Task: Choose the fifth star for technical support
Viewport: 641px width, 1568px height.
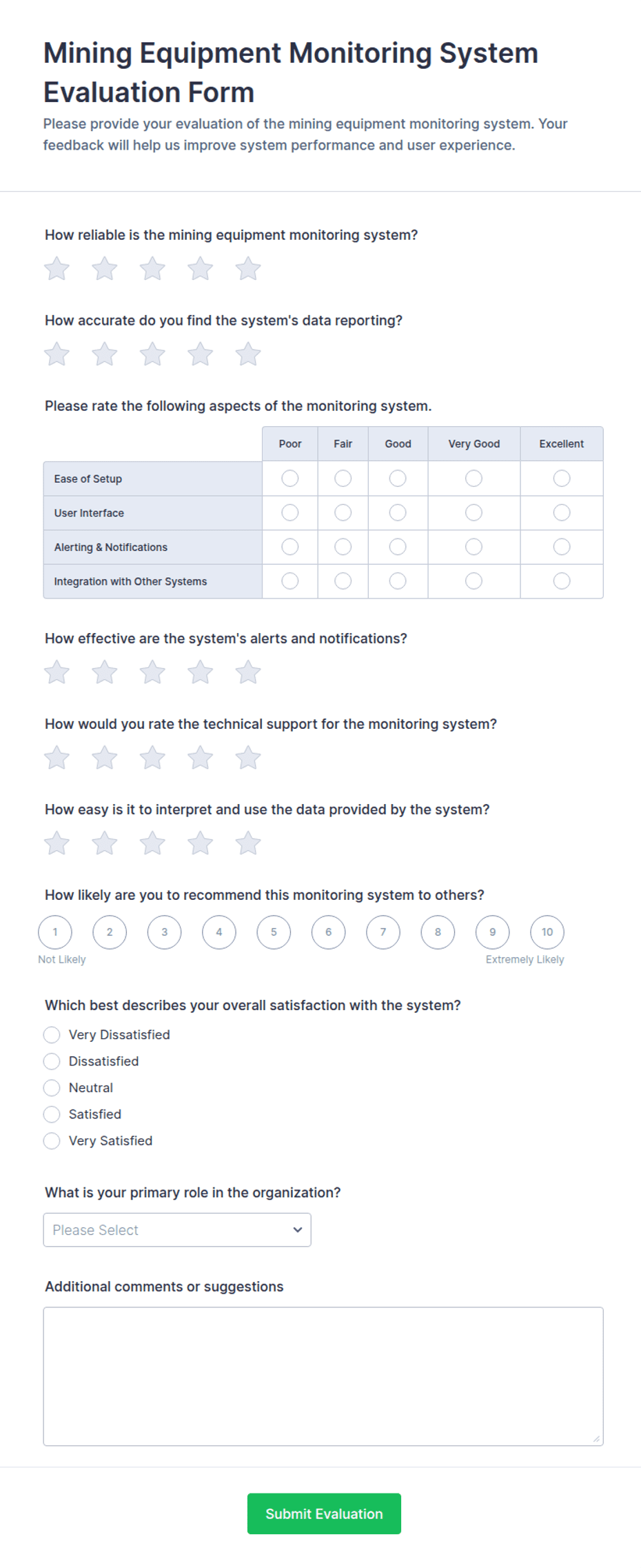Action: point(248,758)
